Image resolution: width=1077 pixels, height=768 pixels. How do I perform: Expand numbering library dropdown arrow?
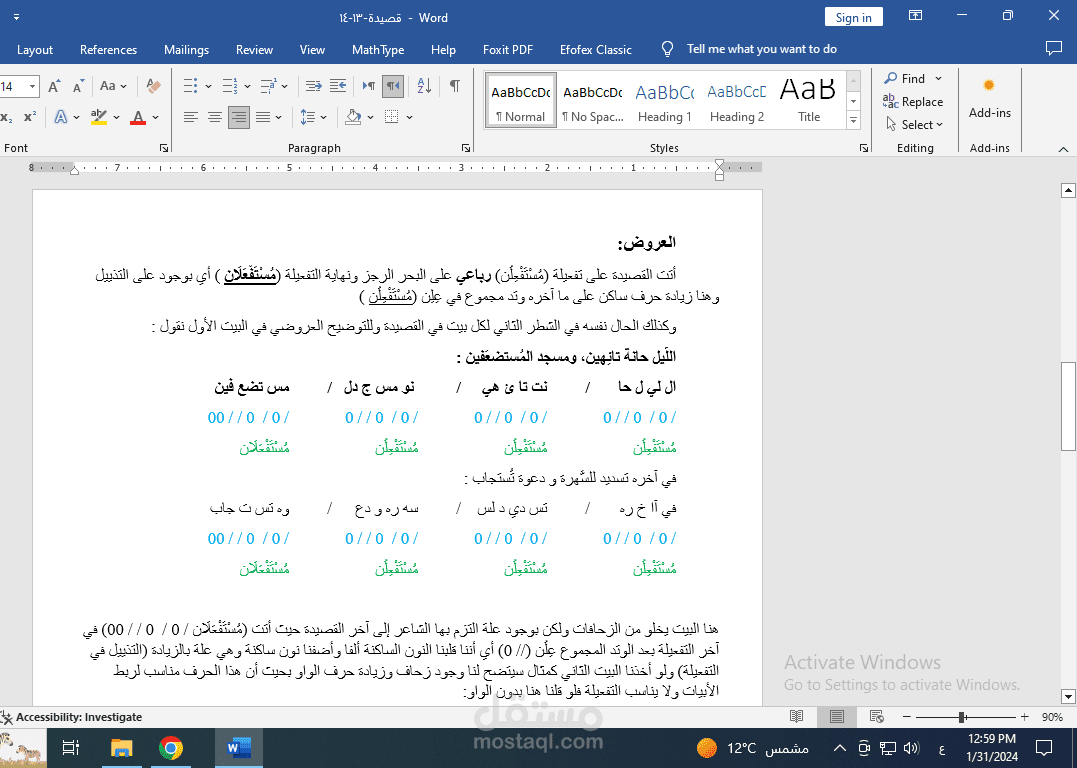247,87
